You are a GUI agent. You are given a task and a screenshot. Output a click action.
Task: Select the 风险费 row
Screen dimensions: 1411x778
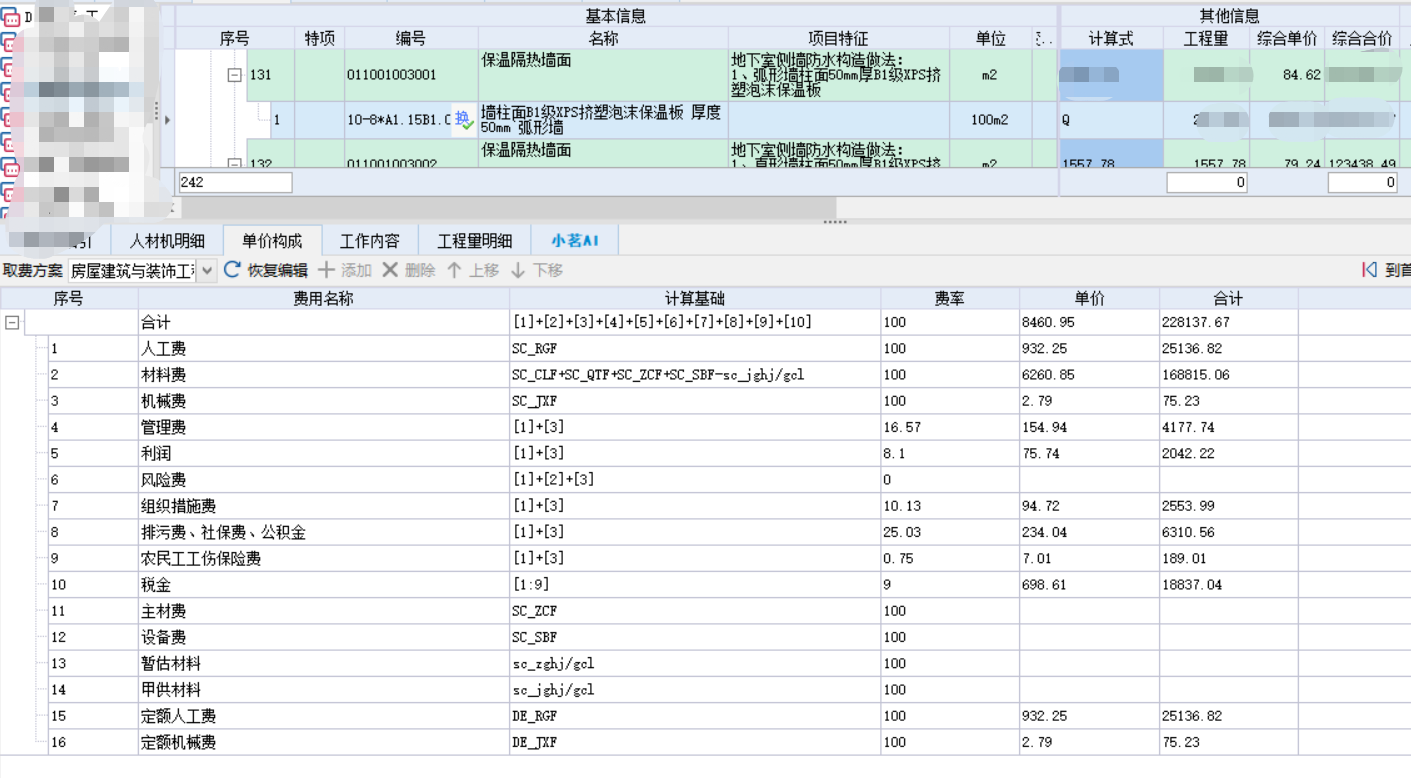(705, 479)
